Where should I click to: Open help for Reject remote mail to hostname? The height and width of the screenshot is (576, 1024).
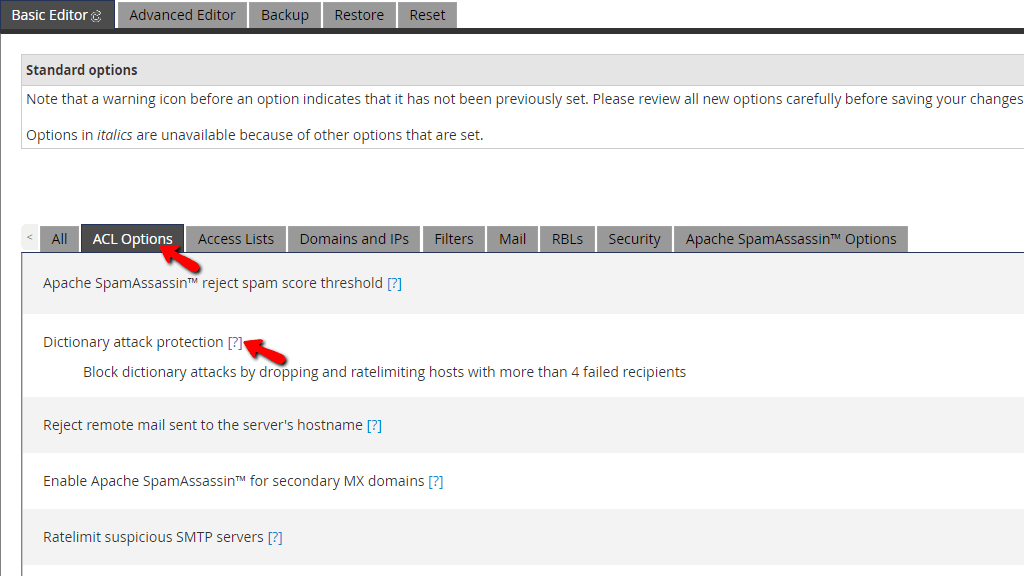click(374, 425)
